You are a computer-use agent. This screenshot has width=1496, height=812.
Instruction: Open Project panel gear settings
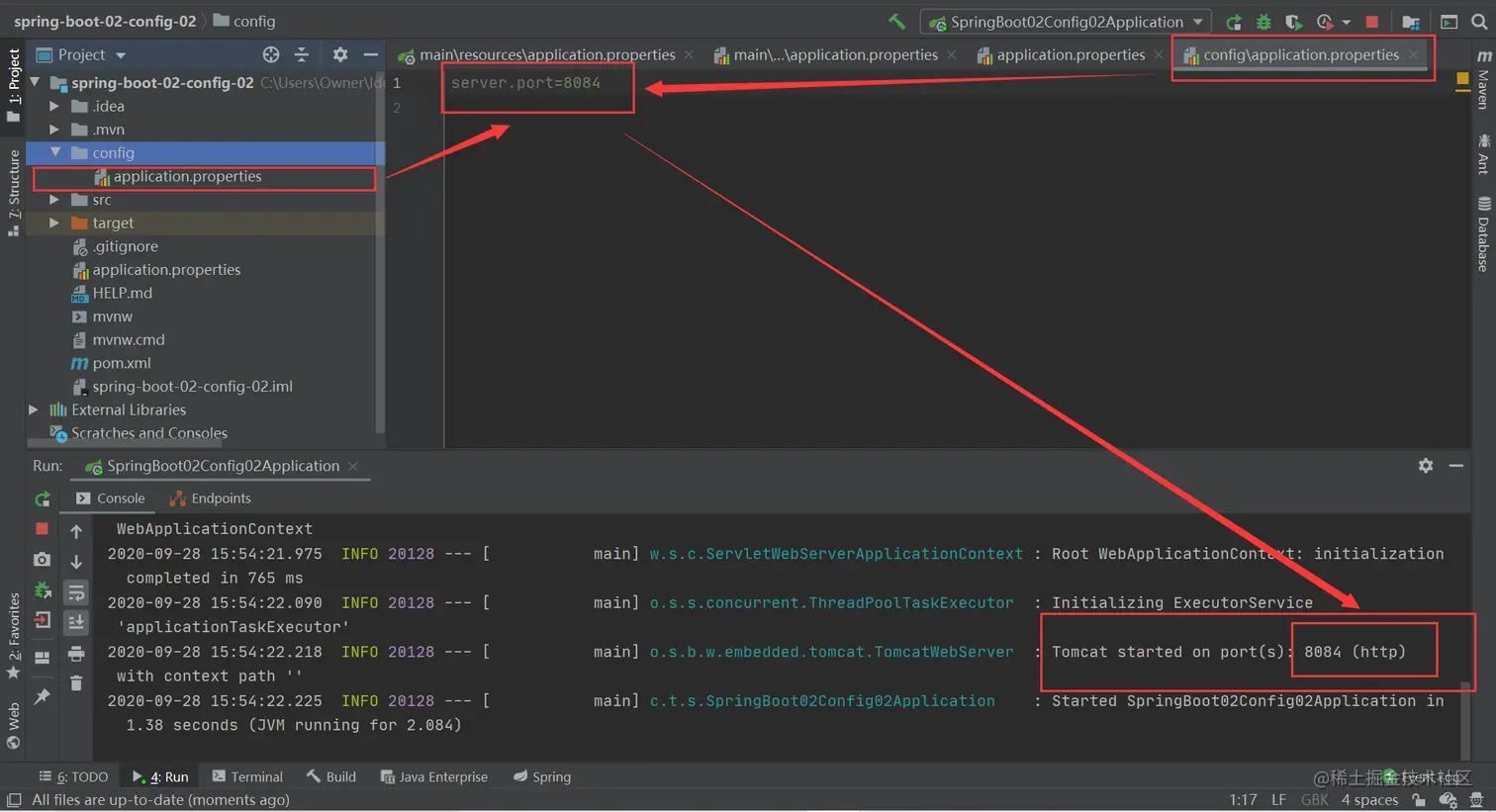(x=339, y=54)
